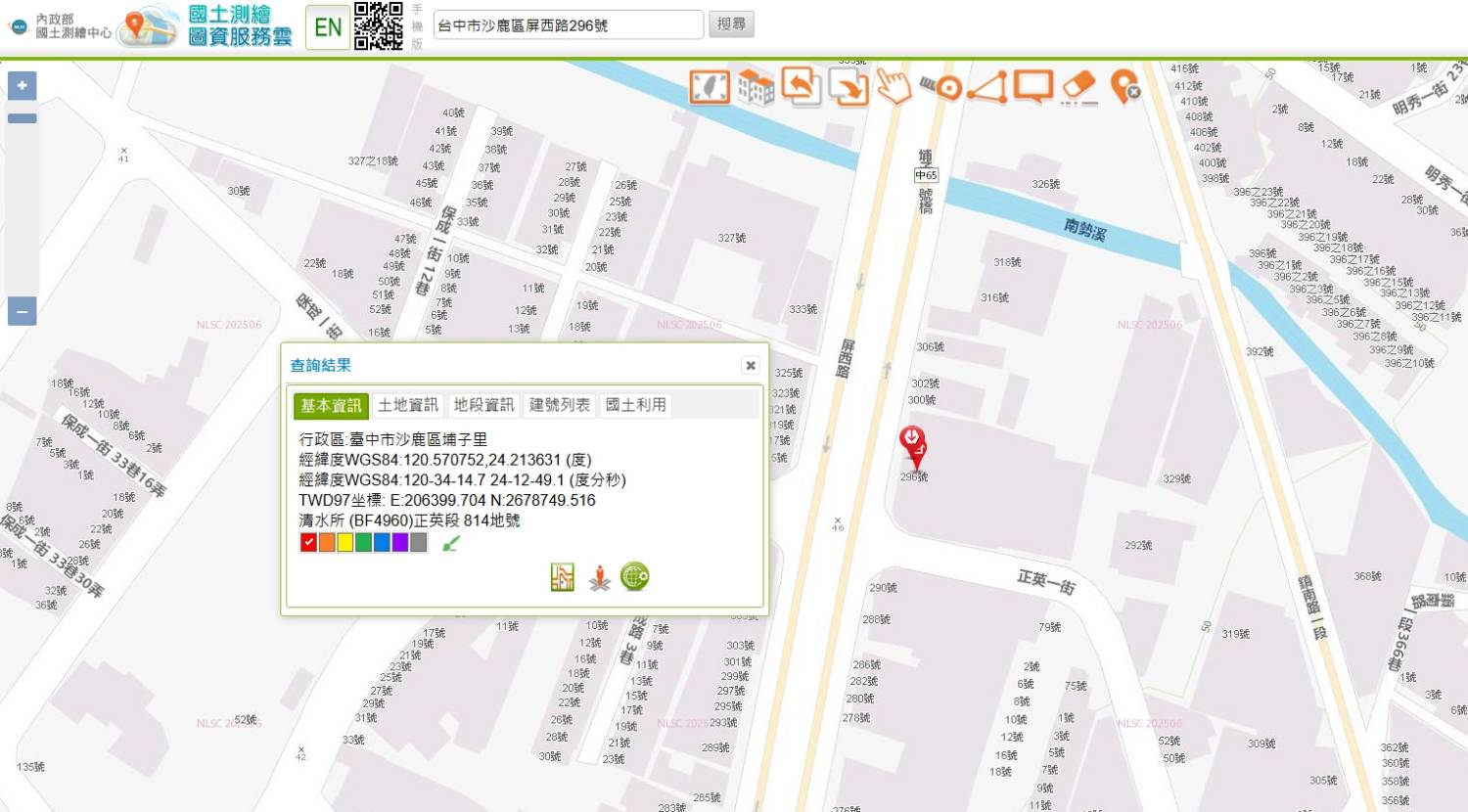Switch language with the EN button

click(x=328, y=26)
